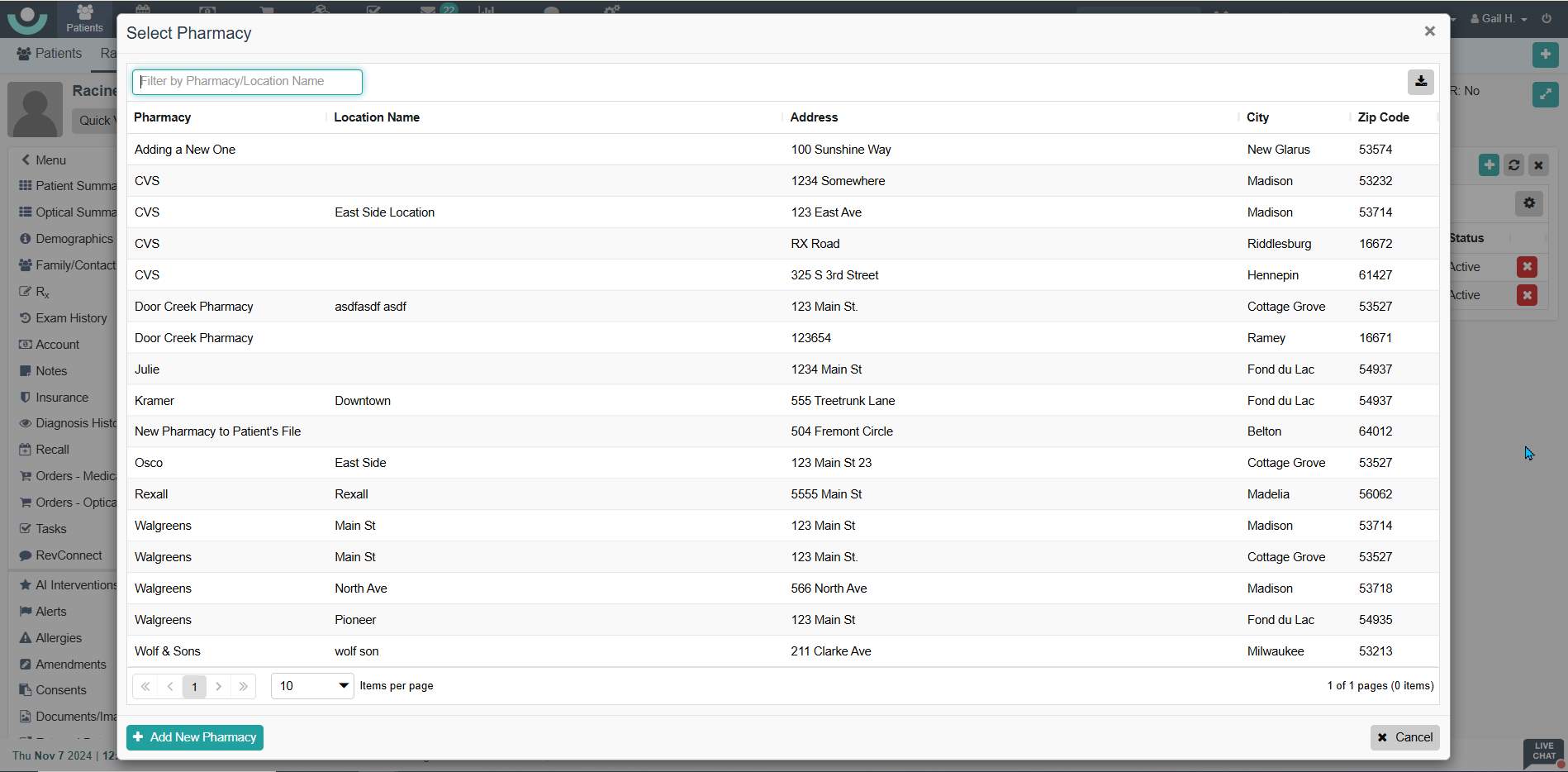Screen dimensions: 1568x772
Task: Click the second red delete icon
Action: (1527, 295)
